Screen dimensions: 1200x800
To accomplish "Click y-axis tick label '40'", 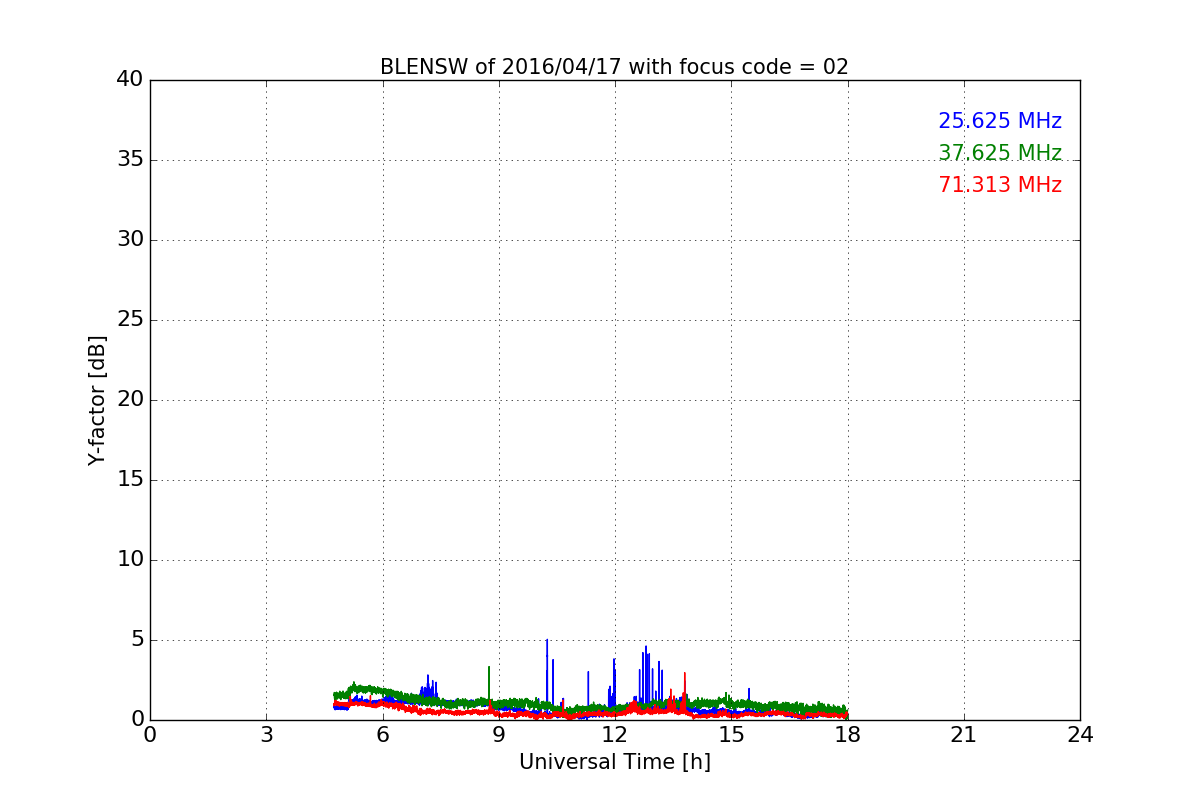I will pyautogui.click(x=130, y=79).
